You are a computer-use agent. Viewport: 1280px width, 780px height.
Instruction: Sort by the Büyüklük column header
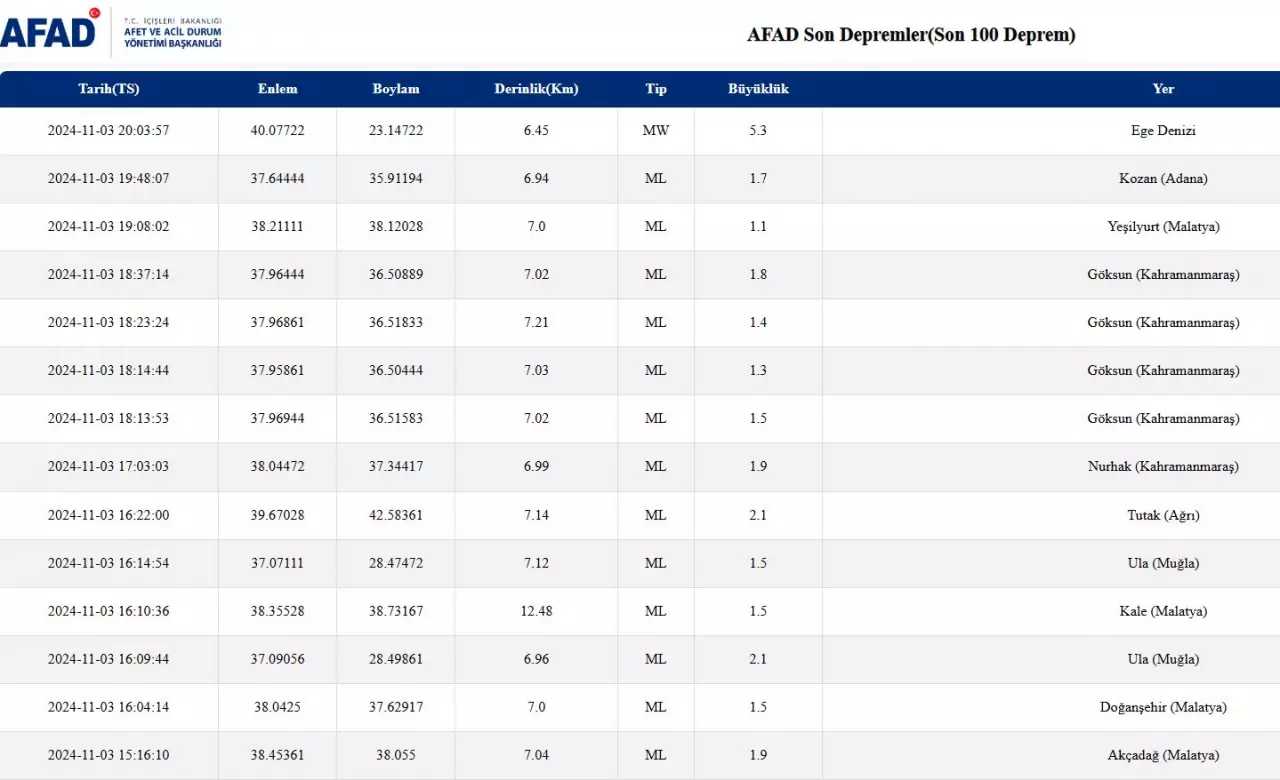click(758, 89)
